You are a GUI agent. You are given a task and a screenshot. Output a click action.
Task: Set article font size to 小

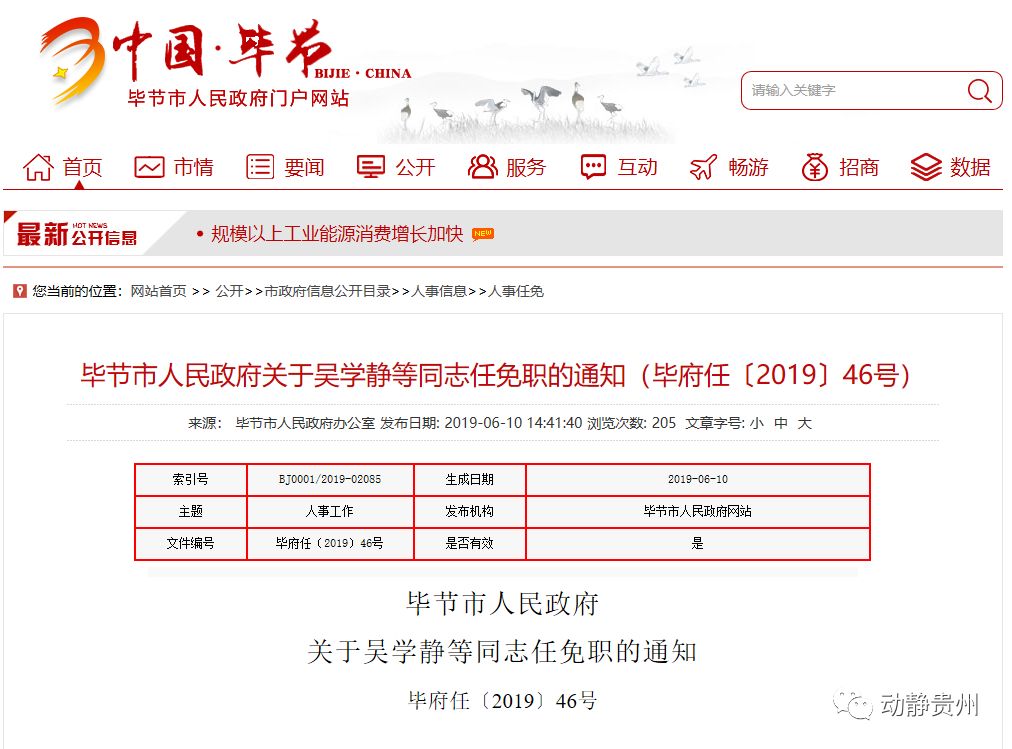coord(756,423)
